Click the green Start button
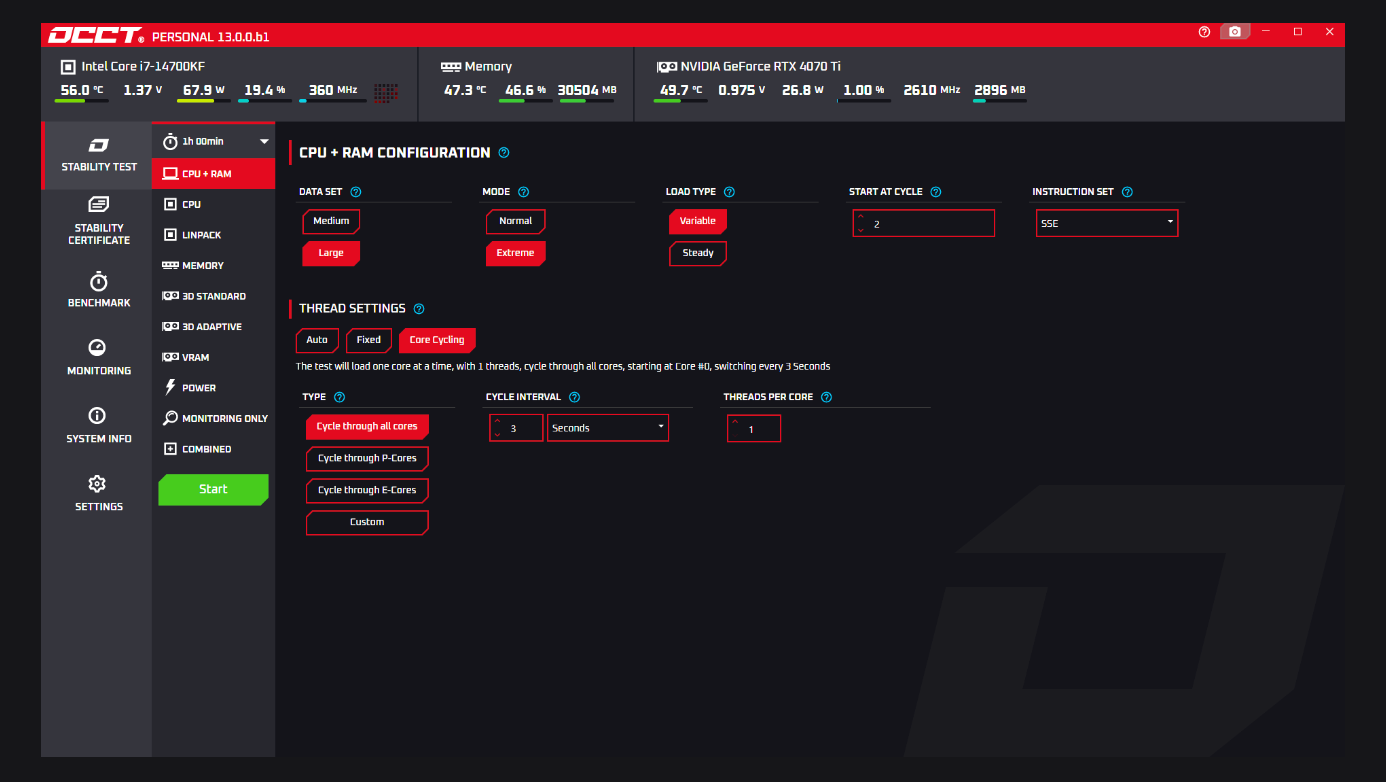The image size is (1386, 782). pyautogui.click(x=213, y=489)
